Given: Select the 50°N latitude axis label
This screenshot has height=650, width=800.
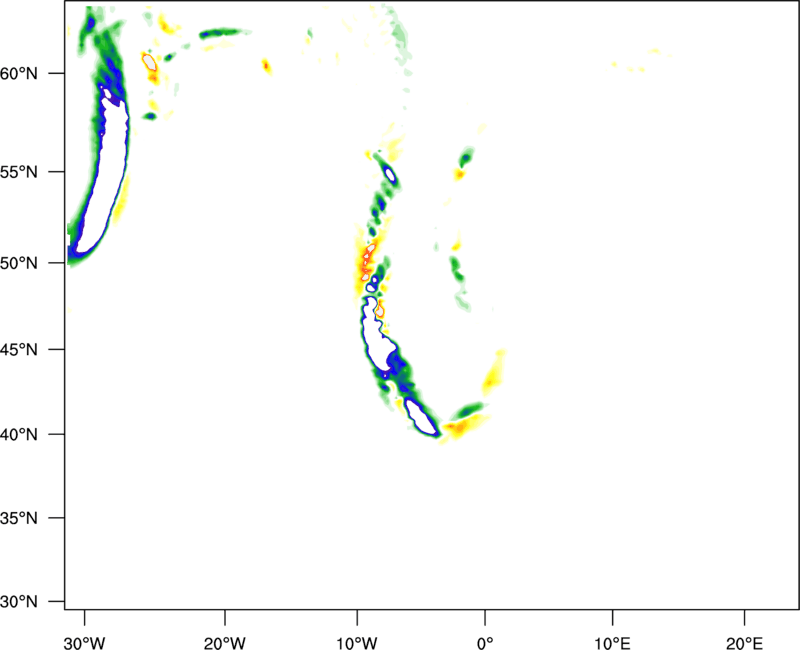Looking at the screenshot, I should (19, 263).
